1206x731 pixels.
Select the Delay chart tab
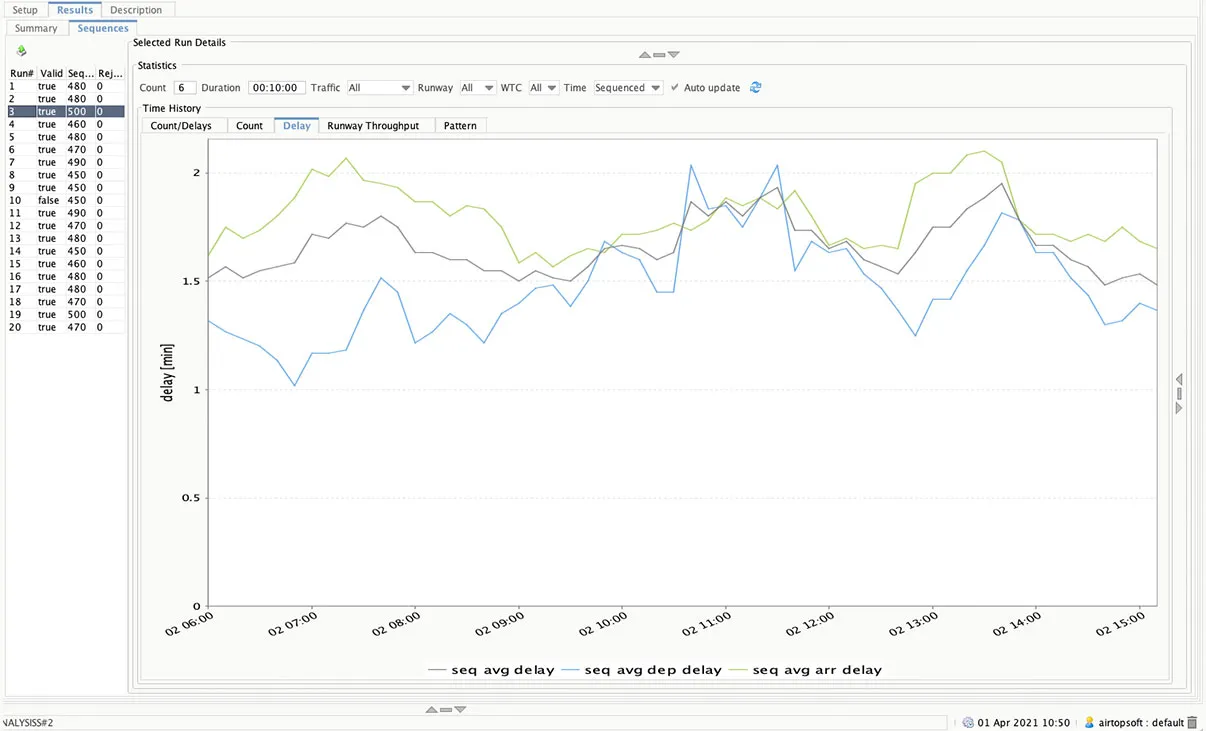[297, 125]
